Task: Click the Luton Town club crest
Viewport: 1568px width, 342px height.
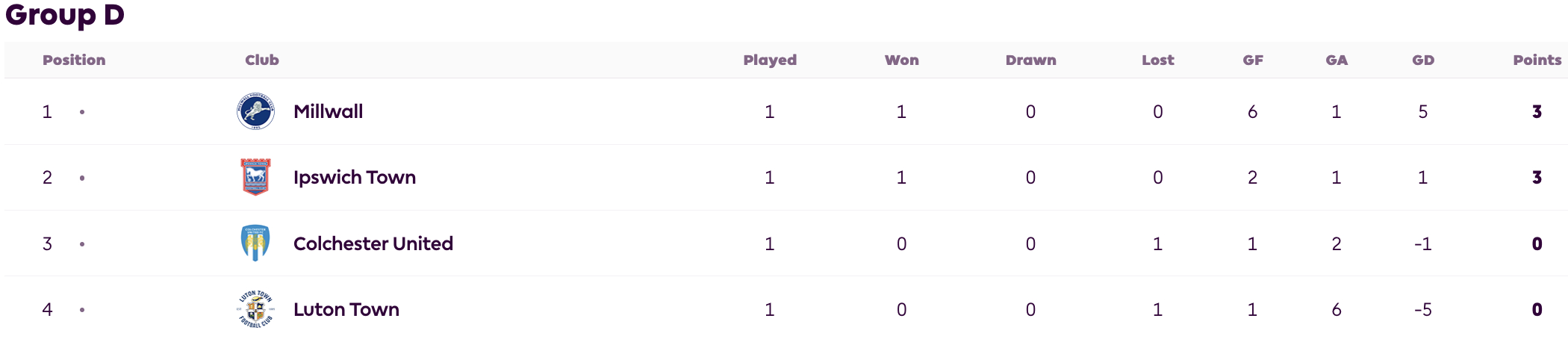Action: point(255,309)
